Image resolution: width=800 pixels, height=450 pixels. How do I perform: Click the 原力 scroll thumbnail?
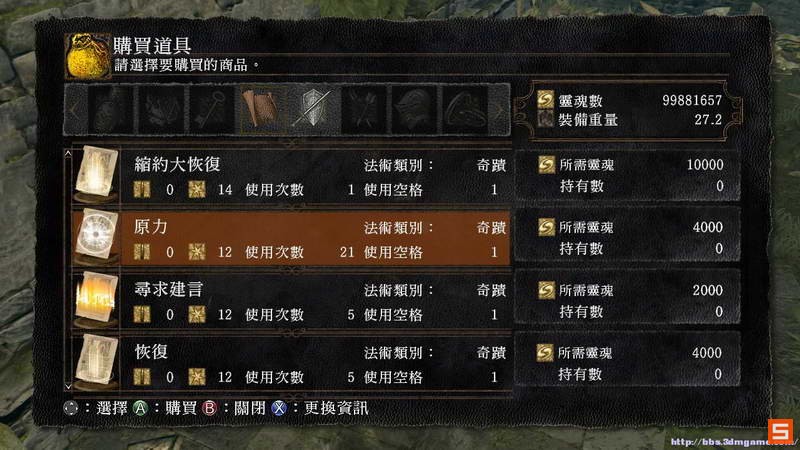96,236
